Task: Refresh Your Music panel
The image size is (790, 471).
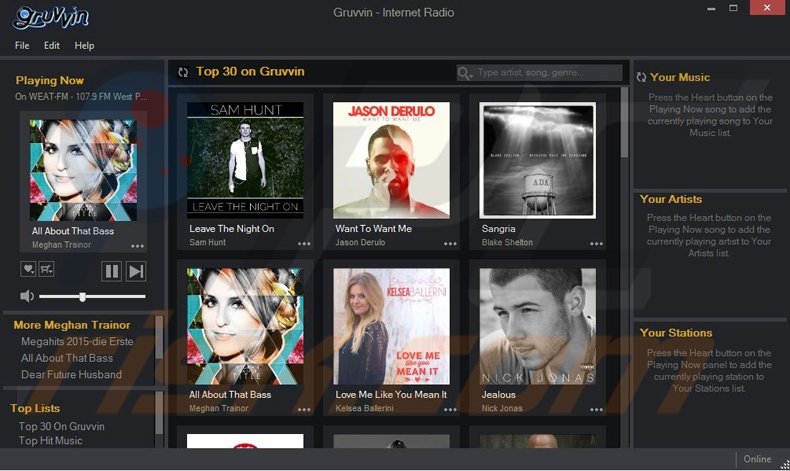Action: coord(641,77)
